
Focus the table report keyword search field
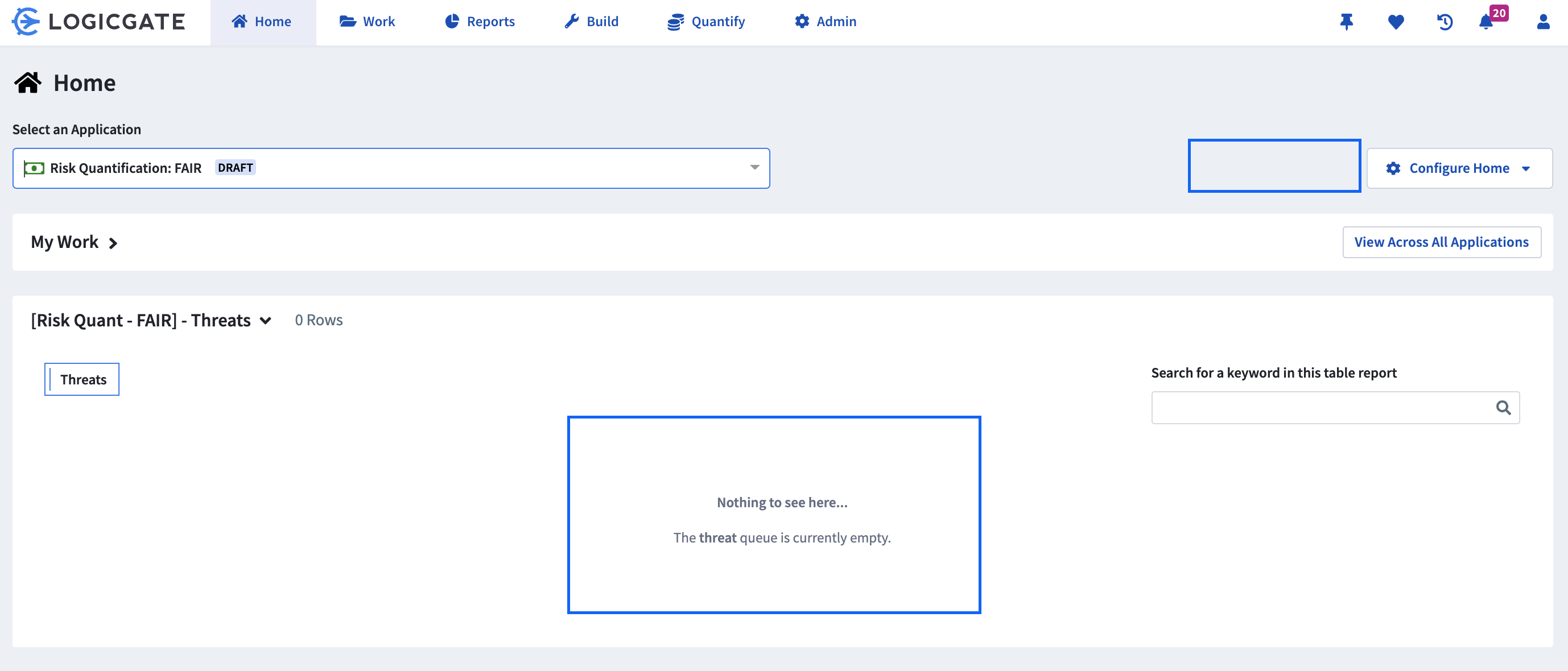pos(1321,408)
